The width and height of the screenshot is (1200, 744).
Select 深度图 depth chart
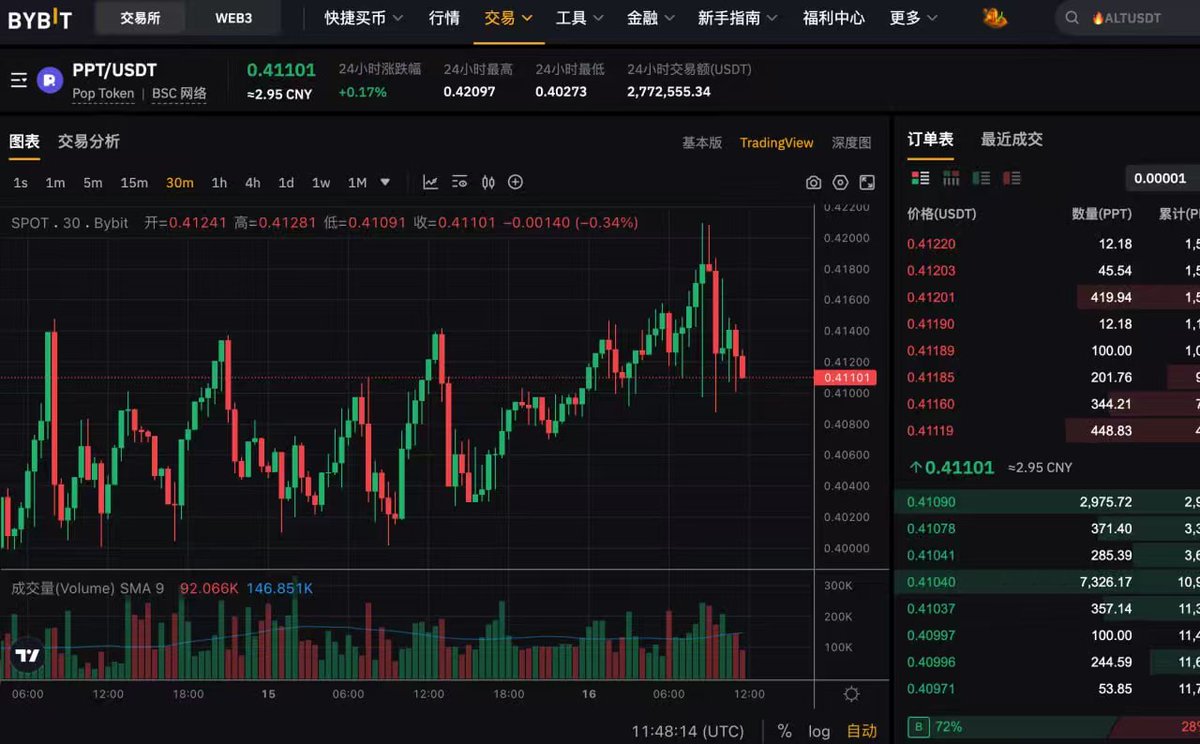pyautogui.click(x=851, y=143)
